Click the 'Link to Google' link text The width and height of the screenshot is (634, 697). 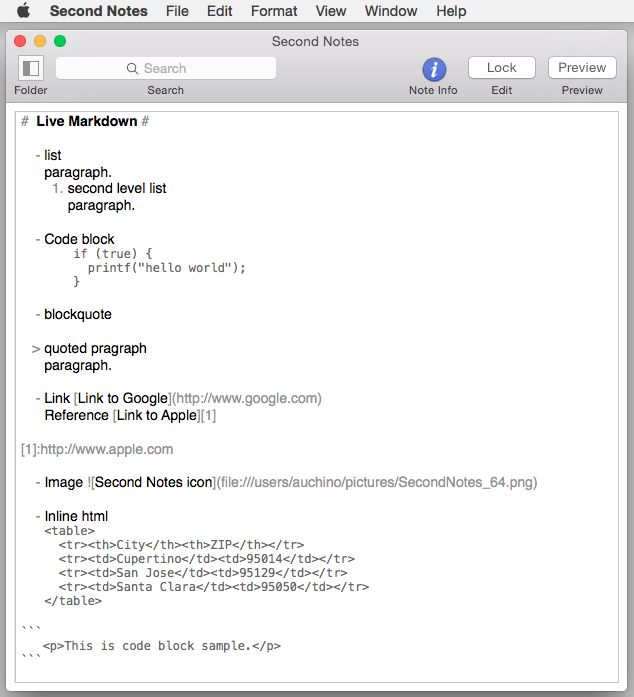pos(123,398)
